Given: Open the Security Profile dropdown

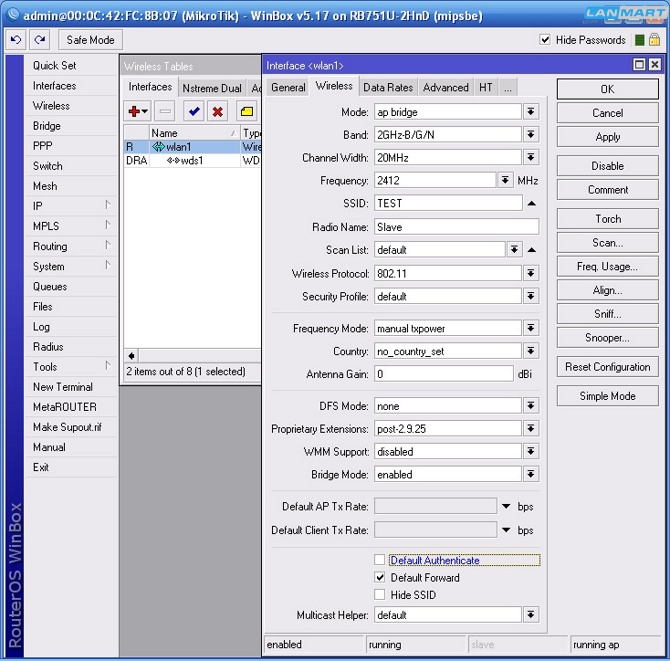Looking at the screenshot, I should pyautogui.click(x=530, y=297).
